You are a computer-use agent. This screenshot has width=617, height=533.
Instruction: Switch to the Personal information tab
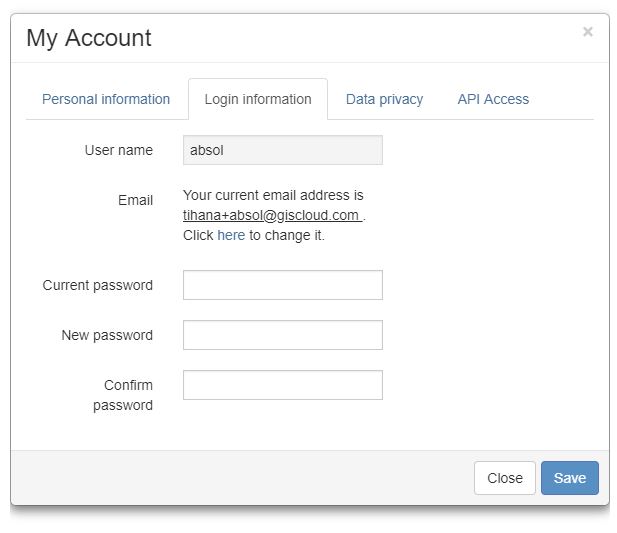(x=106, y=99)
